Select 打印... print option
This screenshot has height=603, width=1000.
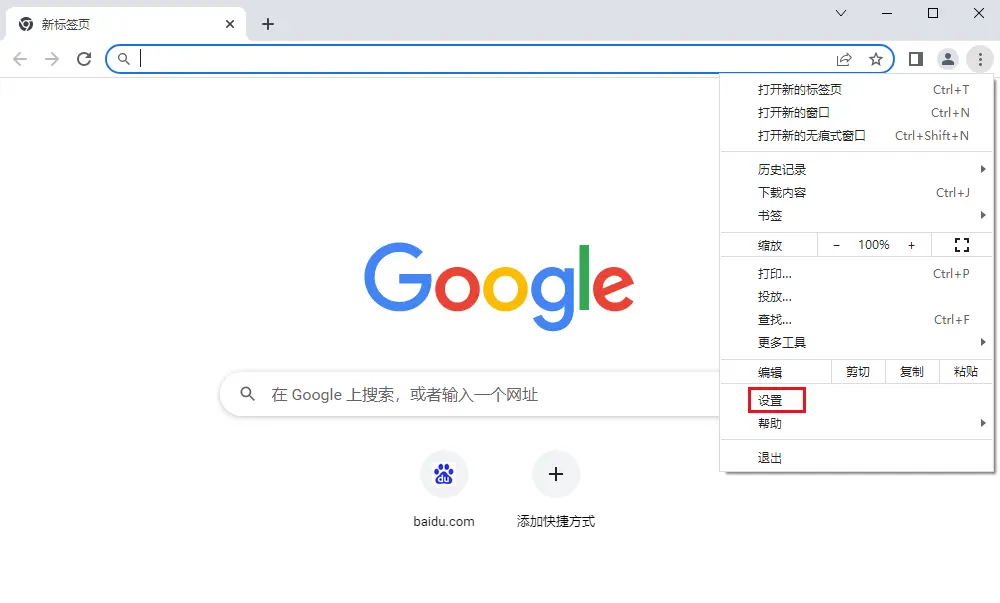pos(857,274)
